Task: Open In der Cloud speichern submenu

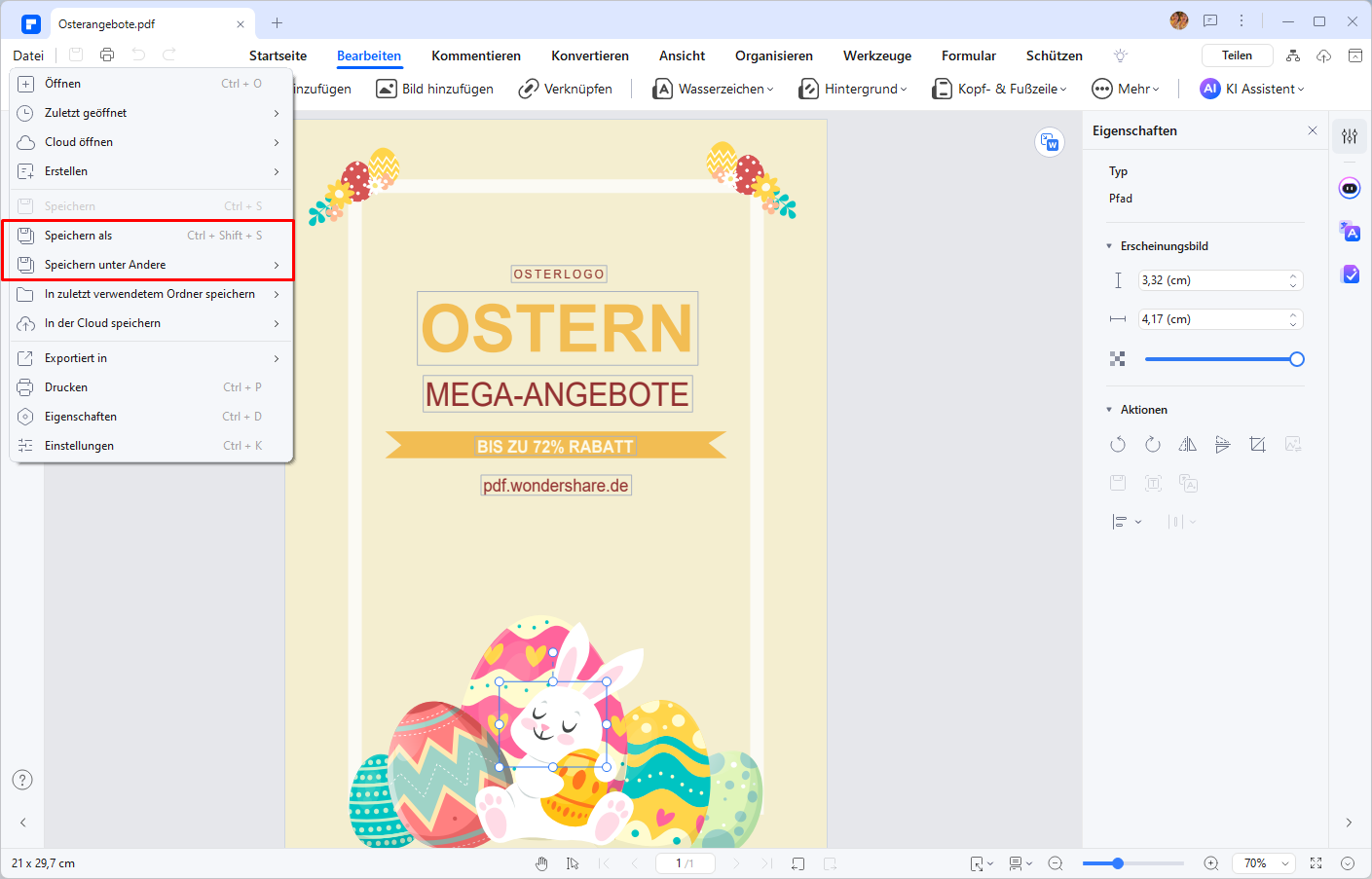Action: [151, 323]
